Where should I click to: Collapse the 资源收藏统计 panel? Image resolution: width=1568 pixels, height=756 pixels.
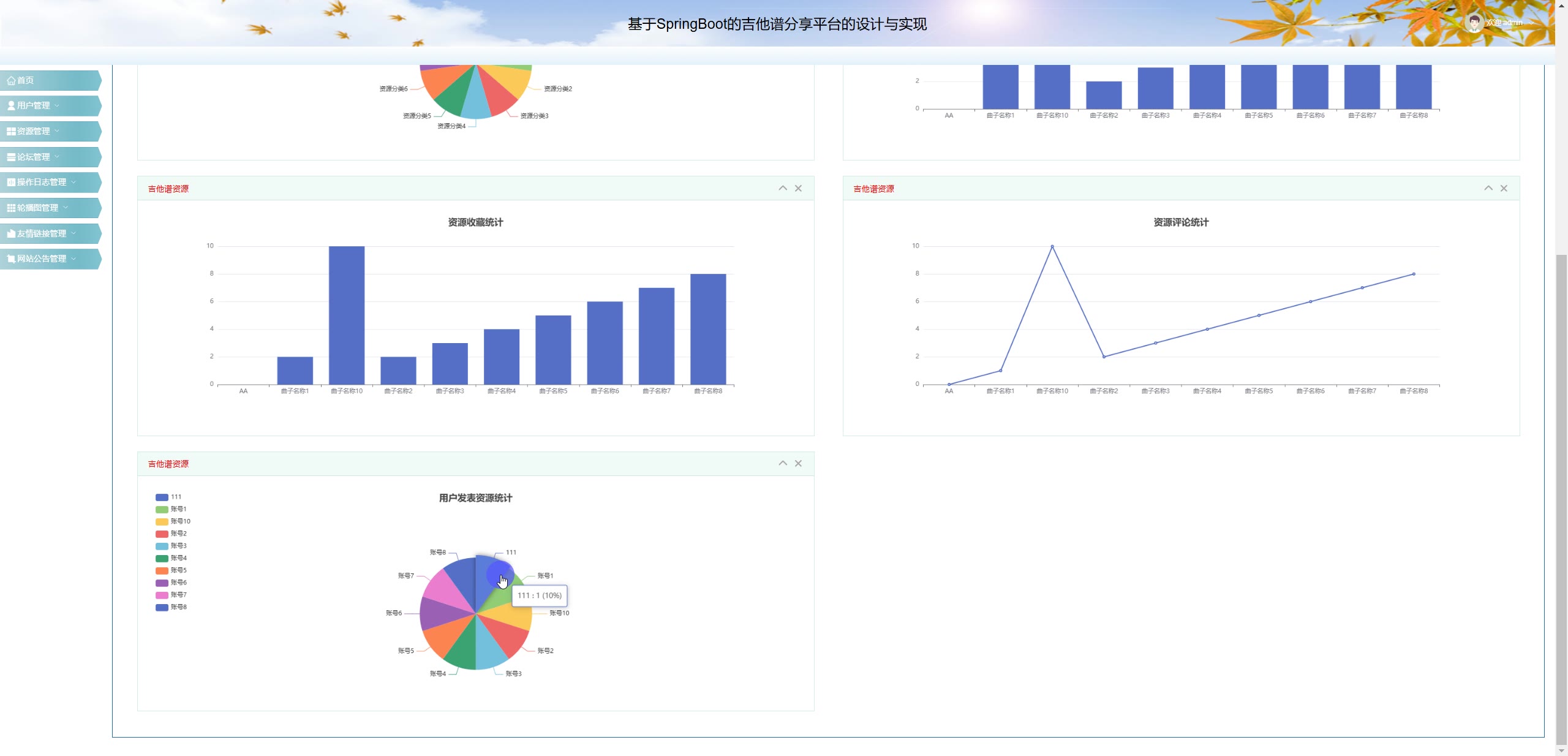pyautogui.click(x=783, y=188)
